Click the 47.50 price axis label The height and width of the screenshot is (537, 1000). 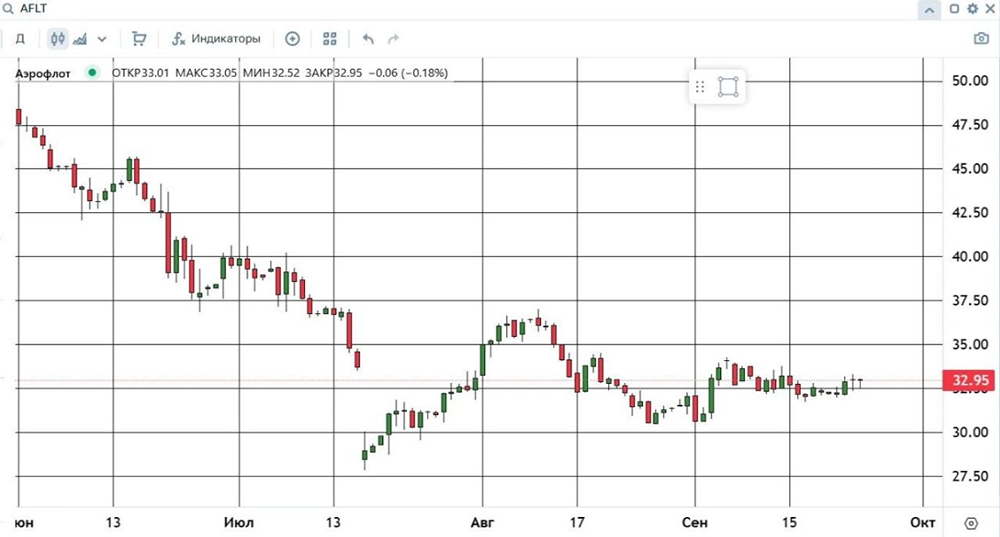(x=970, y=125)
